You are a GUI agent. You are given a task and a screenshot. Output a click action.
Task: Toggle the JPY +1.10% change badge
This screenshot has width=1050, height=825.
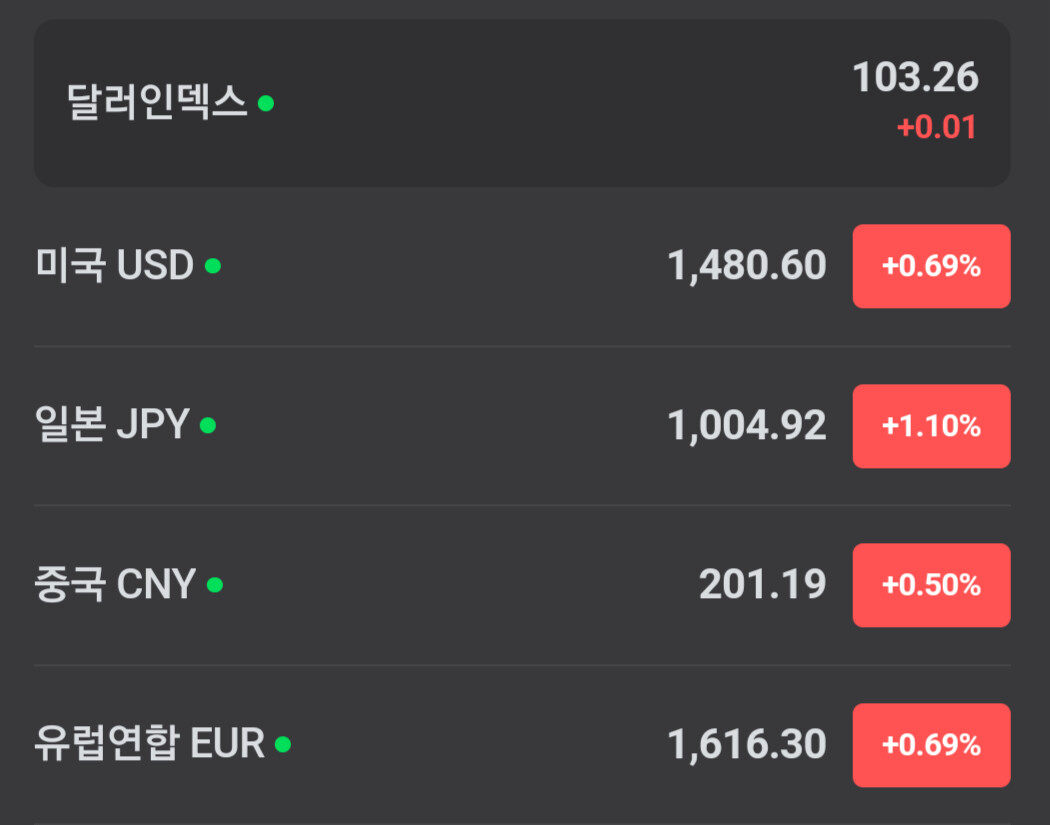[931, 426]
